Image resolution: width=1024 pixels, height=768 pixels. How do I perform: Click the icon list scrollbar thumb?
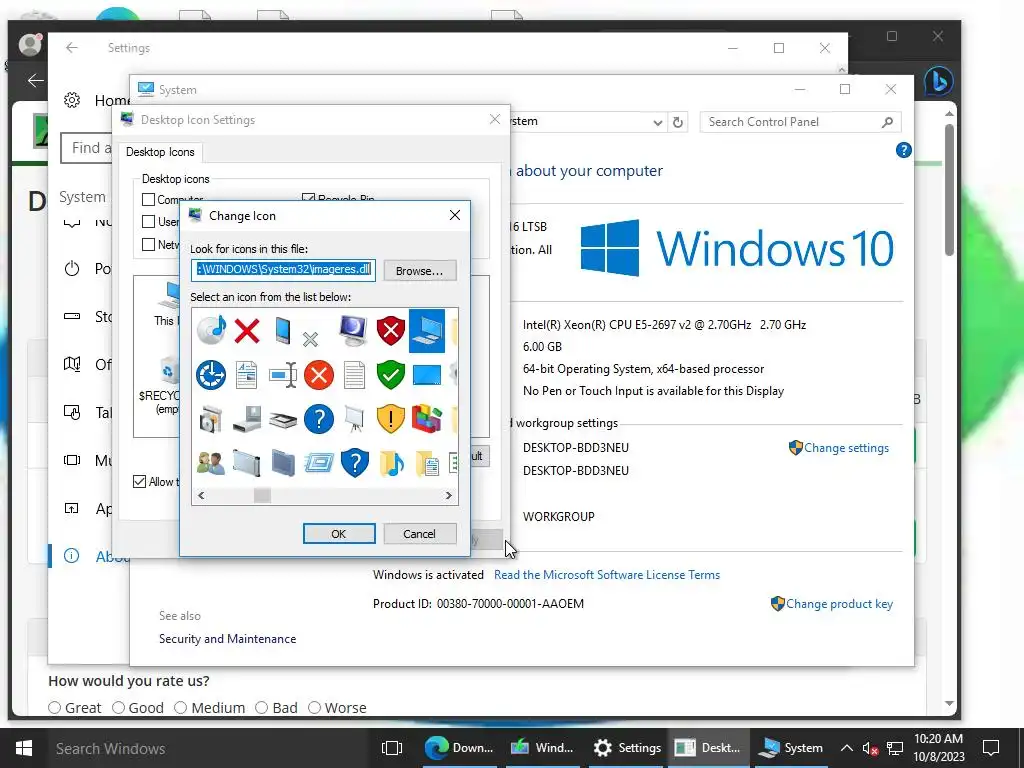(262, 496)
